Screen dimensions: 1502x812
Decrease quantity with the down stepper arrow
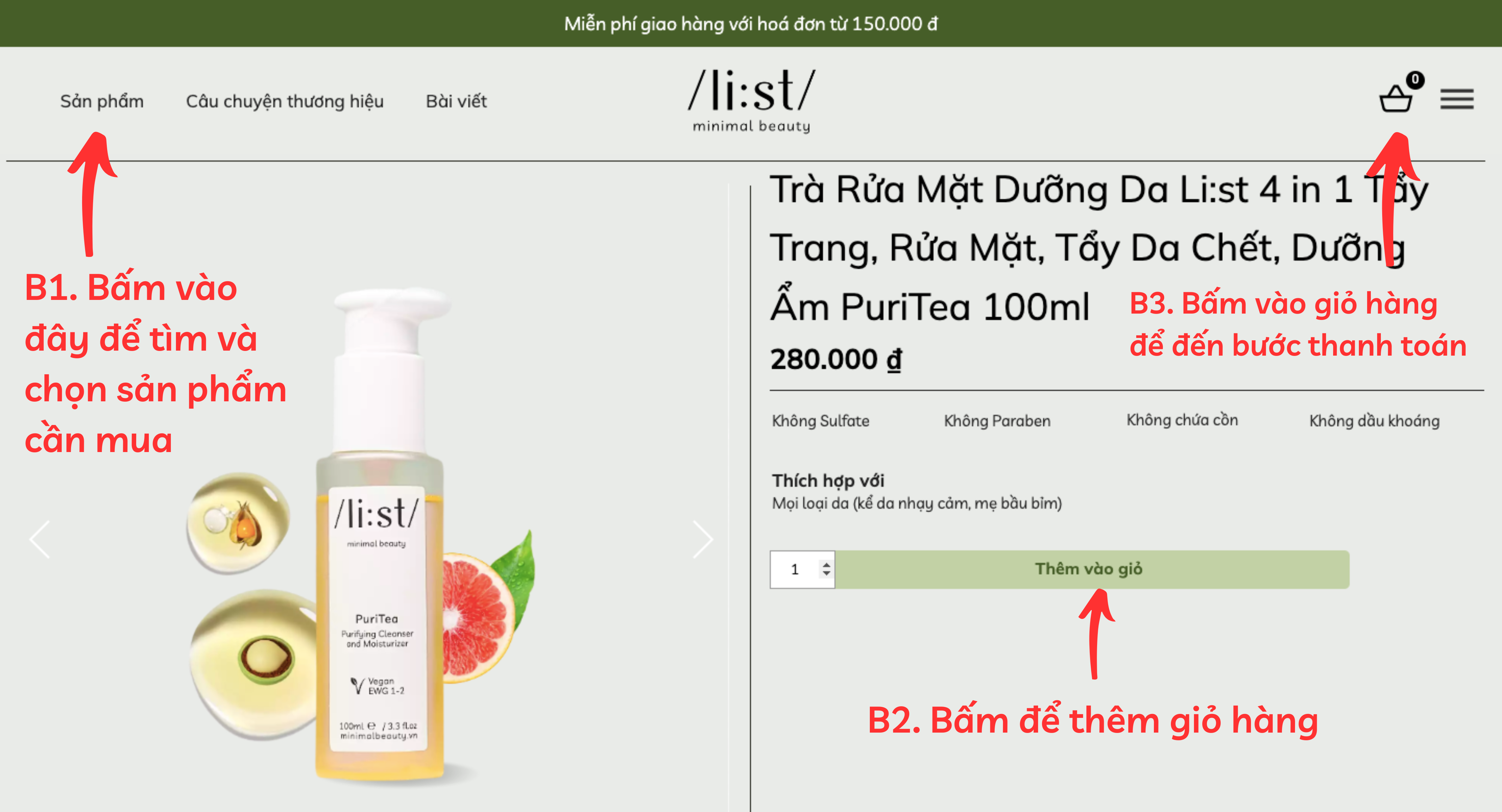coord(826,573)
